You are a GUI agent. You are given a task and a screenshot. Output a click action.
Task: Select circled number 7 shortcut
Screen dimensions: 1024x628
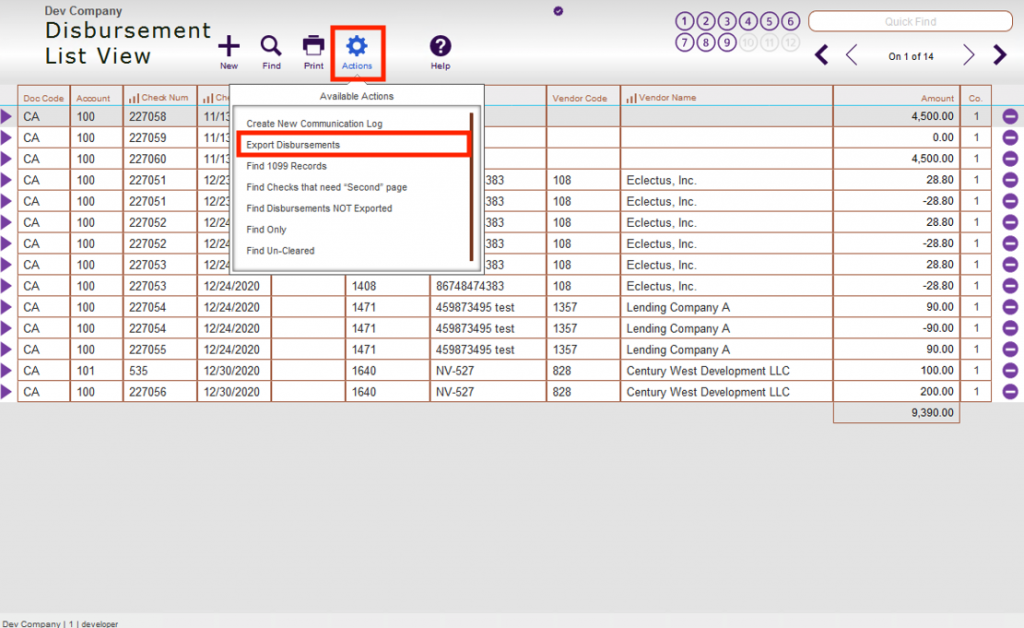point(684,43)
